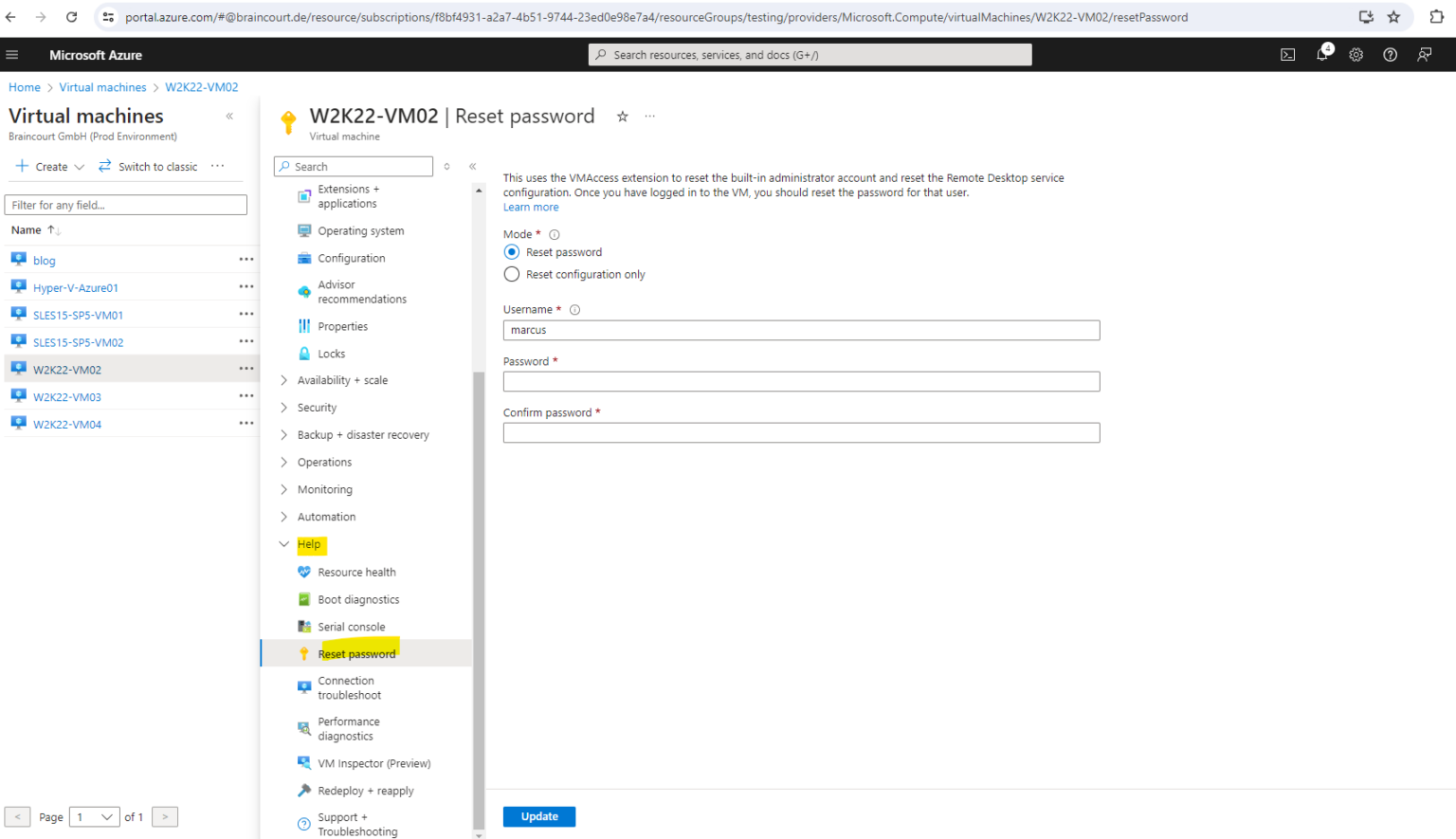1456x839 pixels.
Task: Open the Performance diagnostics menu item
Action: [x=349, y=728]
